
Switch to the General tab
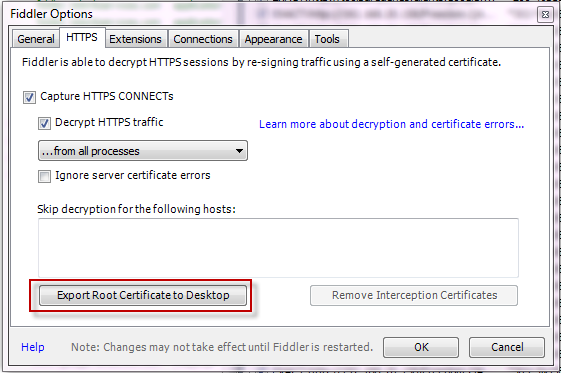35,39
